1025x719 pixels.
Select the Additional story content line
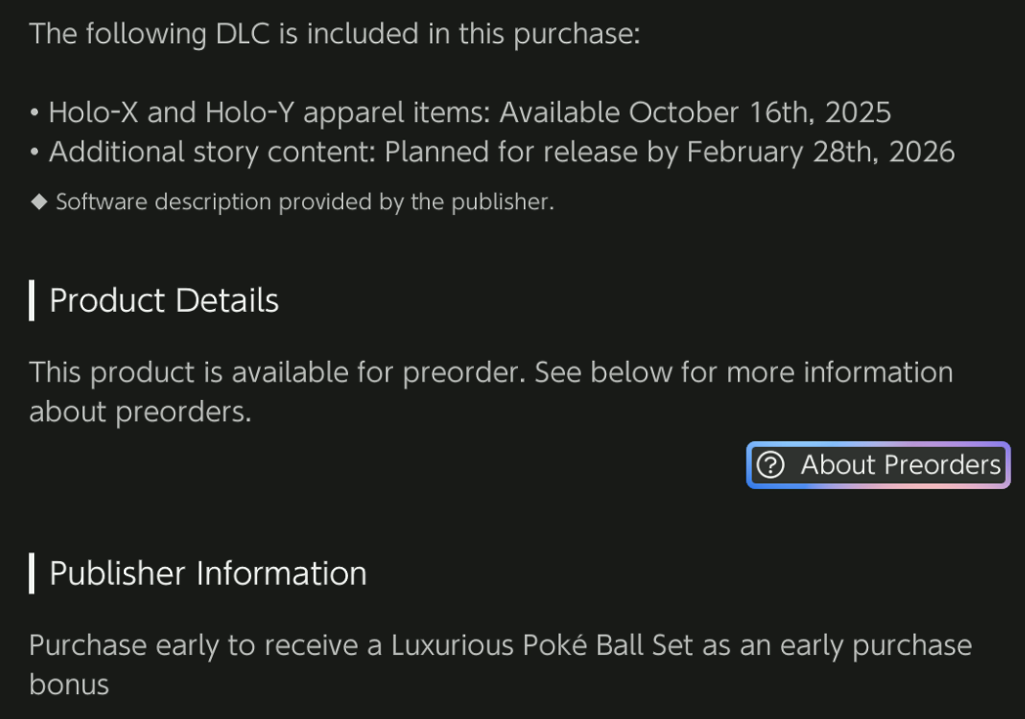[x=501, y=152]
